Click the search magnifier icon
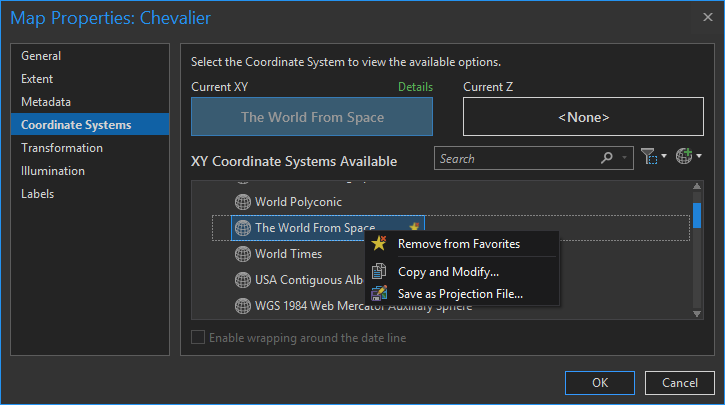This screenshot has width=725, height=405. click(607, 158)
